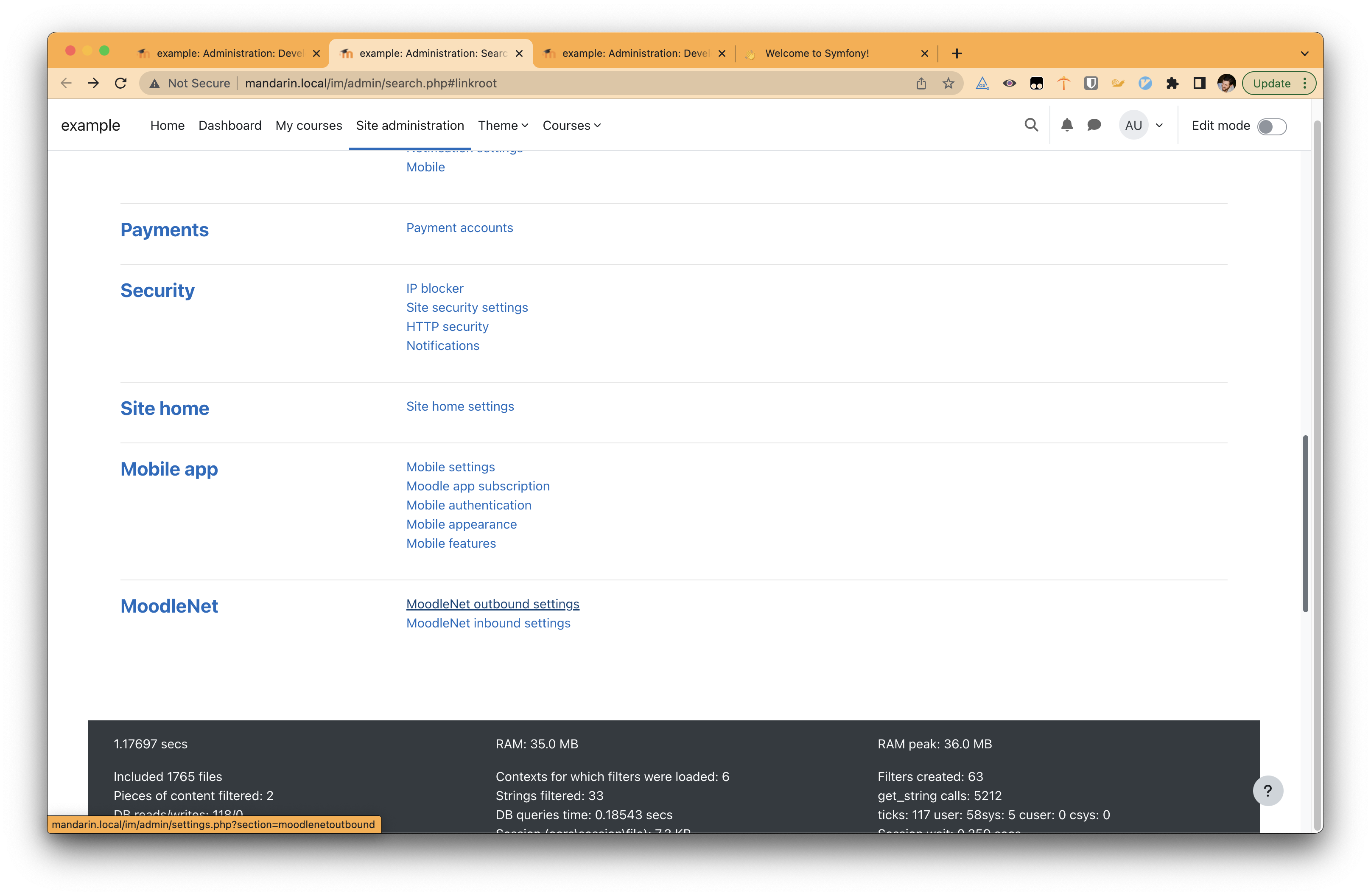Open the user menu chevron

(1160, 125)
